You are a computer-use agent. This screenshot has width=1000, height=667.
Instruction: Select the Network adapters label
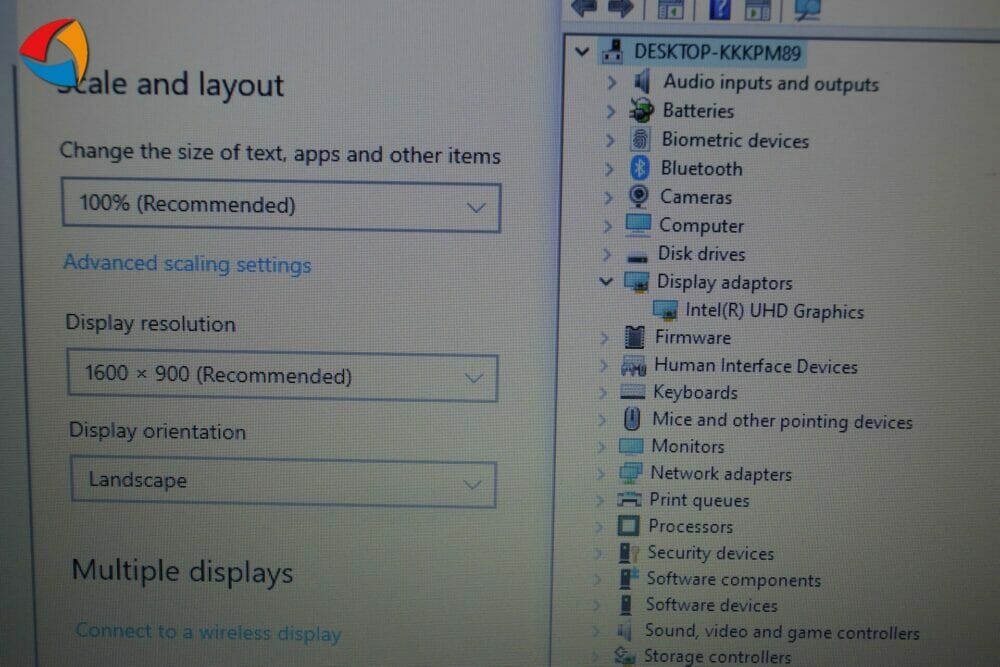(x=721, y=473)
